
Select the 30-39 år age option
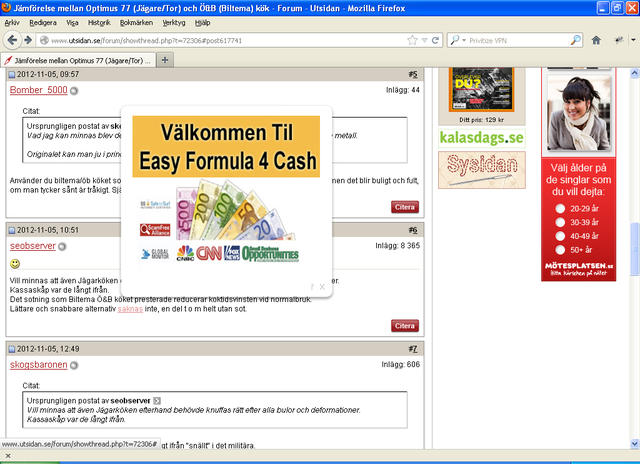pos(560,222)
